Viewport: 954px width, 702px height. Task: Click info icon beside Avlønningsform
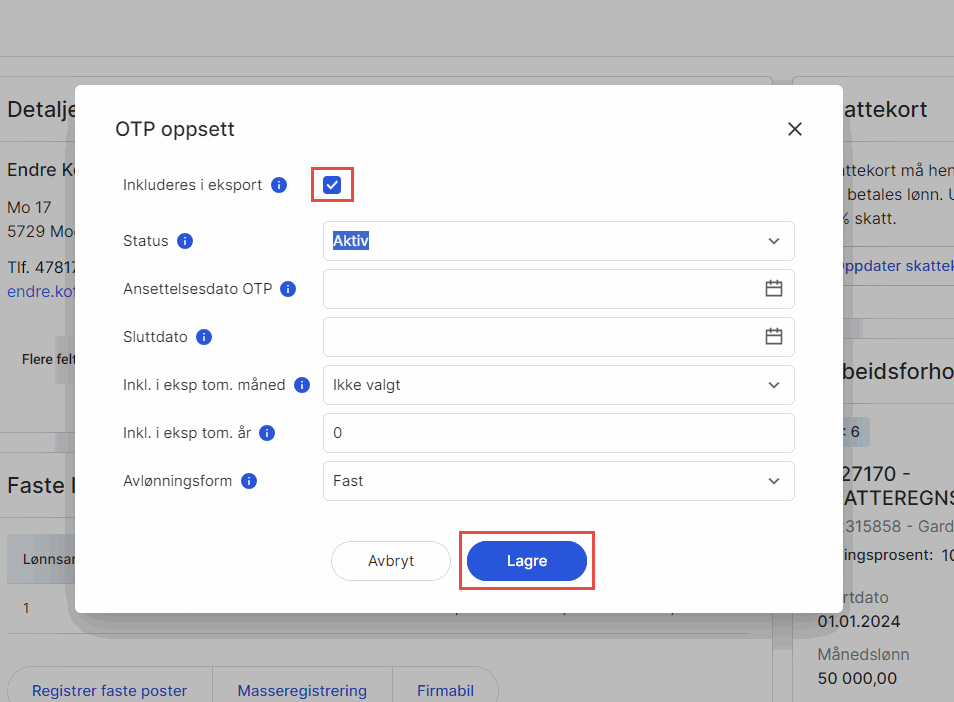[x=249, y=481]
